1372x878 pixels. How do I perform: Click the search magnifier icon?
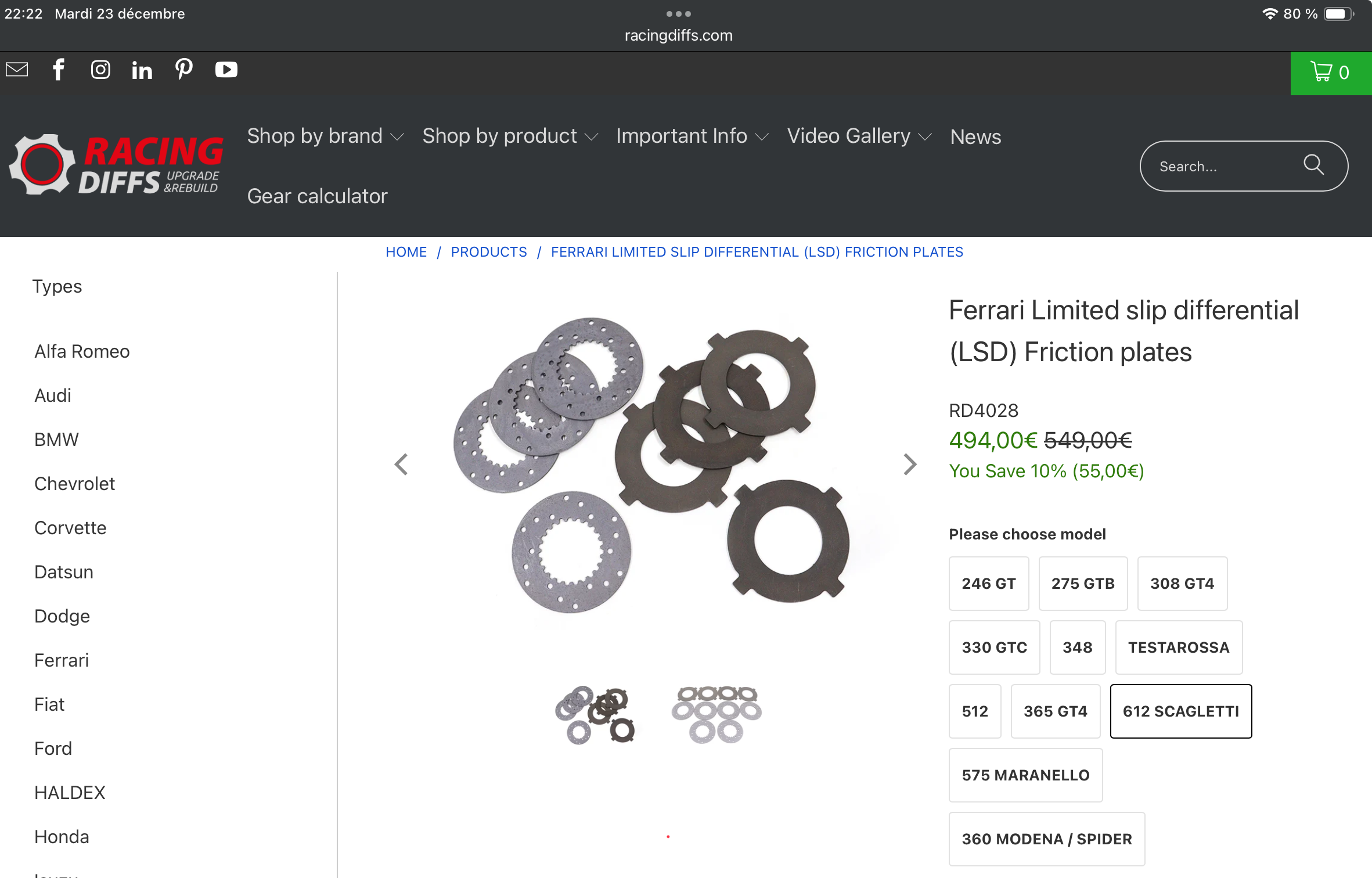[x=1313, y=165]
